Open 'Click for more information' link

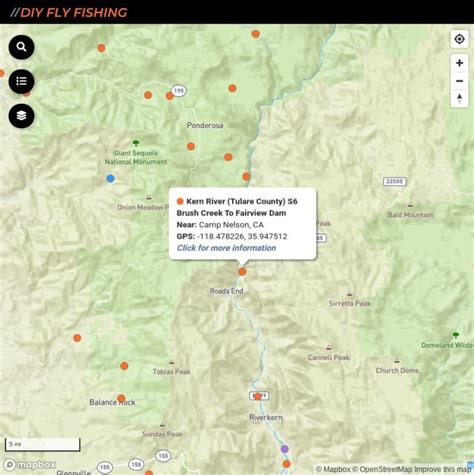click(x=226, y=248)
